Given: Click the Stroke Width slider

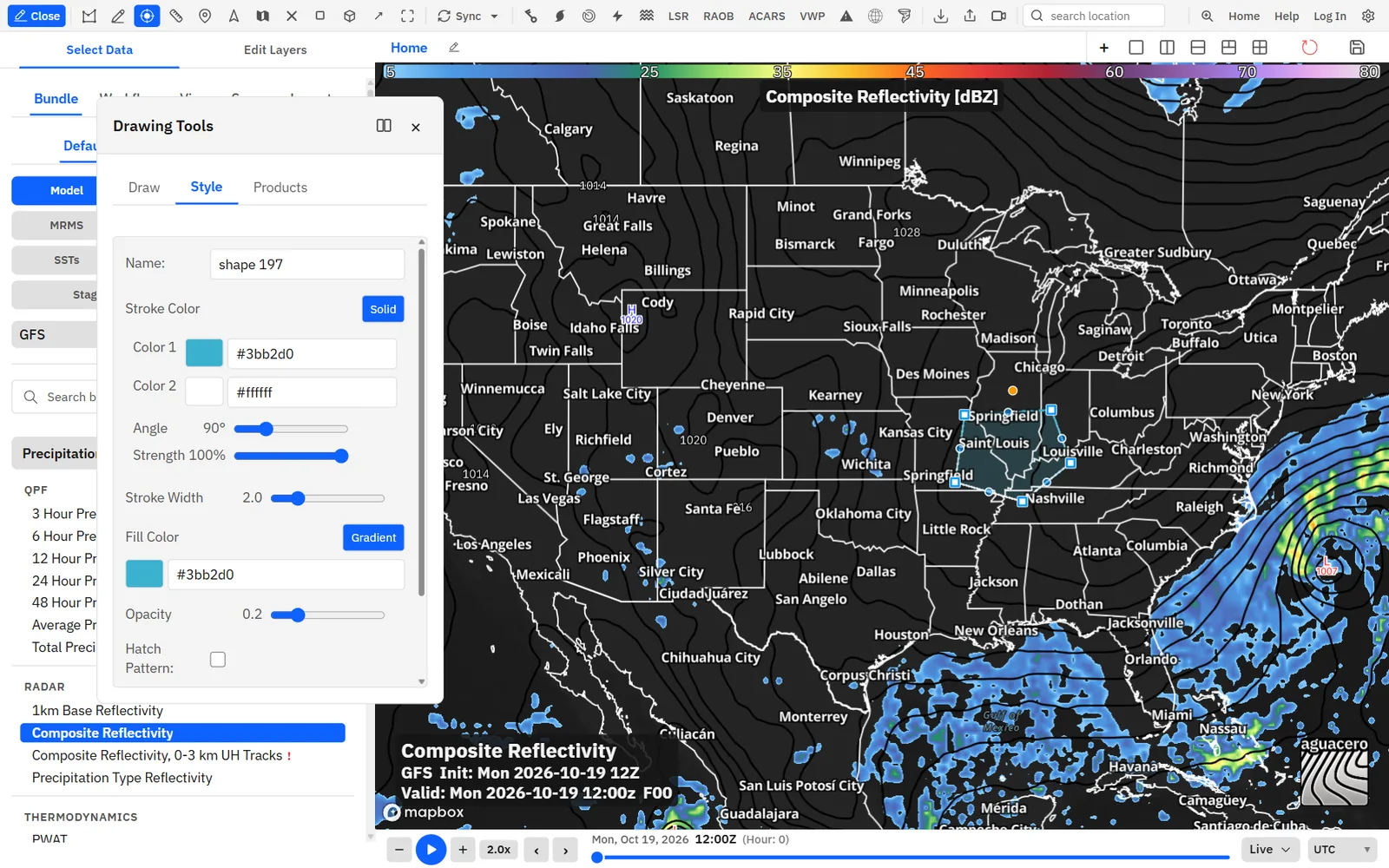Looking at the screenshot, I should pos(327,498).
